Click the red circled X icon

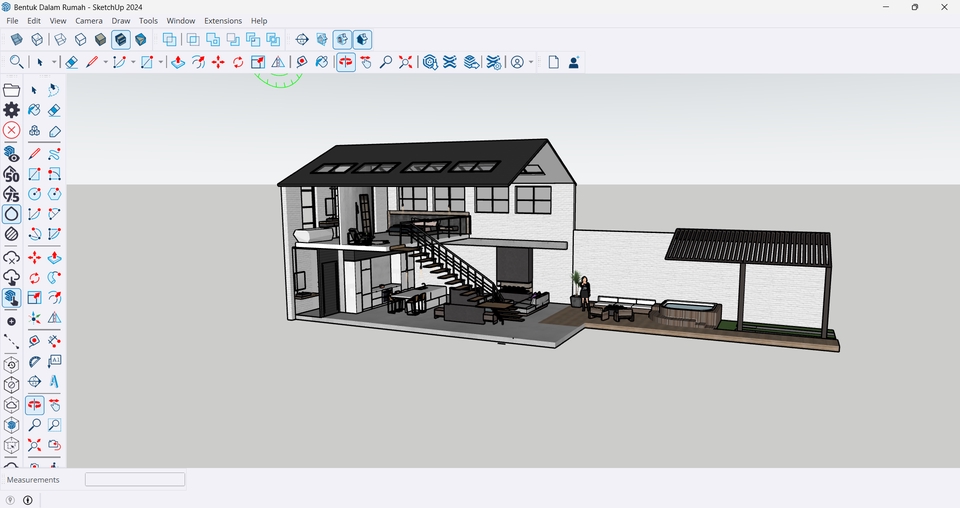click(11, 130)
